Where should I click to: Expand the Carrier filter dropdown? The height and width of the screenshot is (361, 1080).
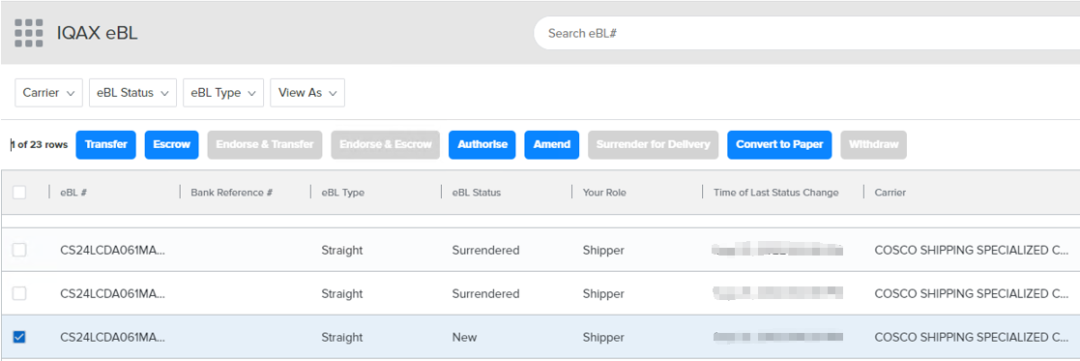(x=49, y=93)
